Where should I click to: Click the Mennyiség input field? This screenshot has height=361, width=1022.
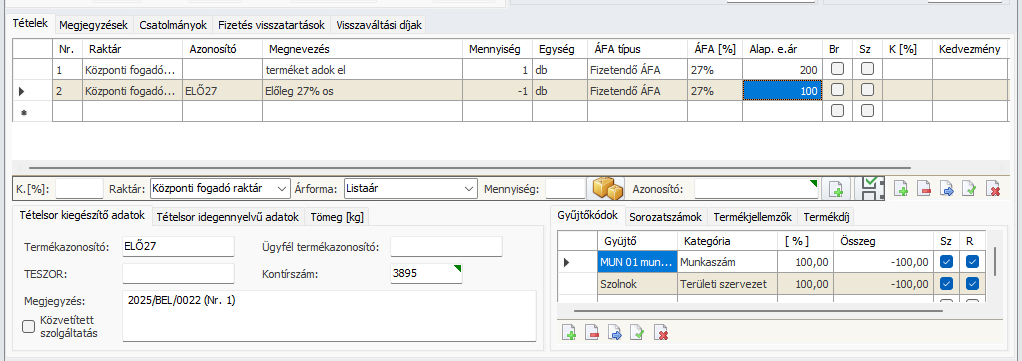[x=565, y=189]
